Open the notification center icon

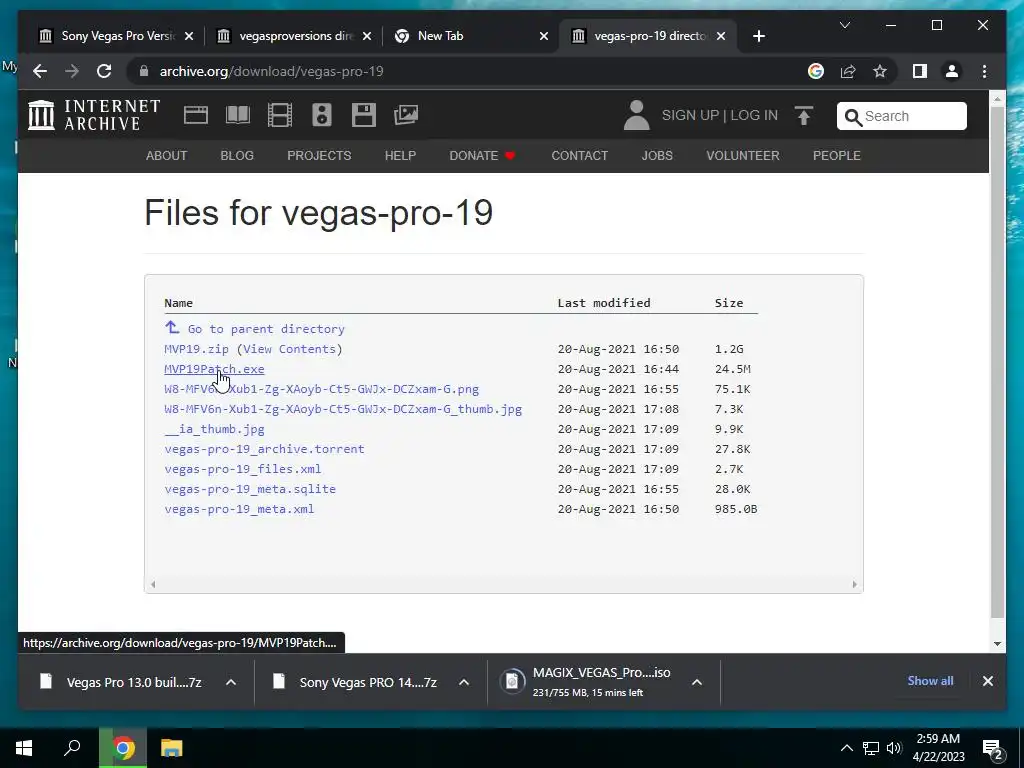(993, 748)
